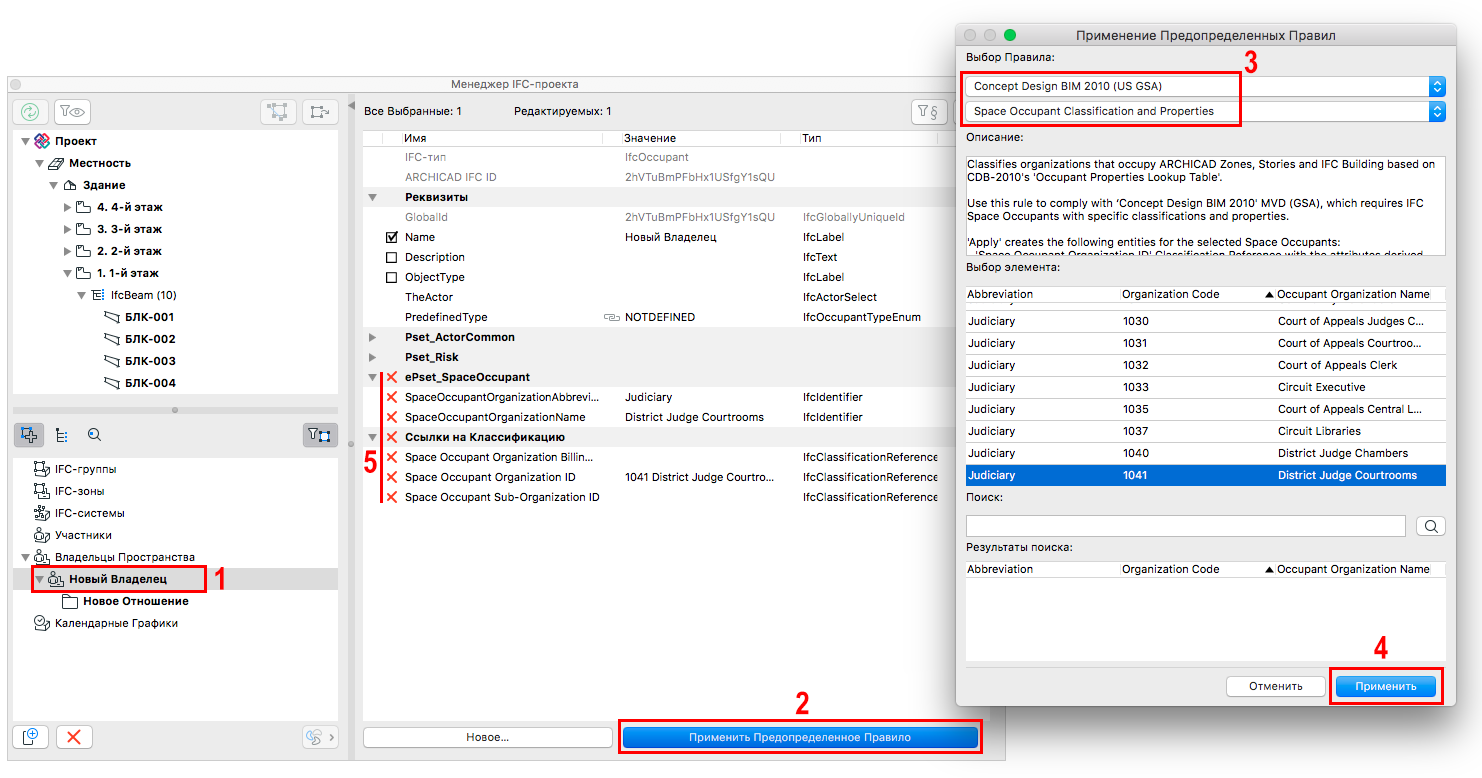1482x778 pixels.
Task: Open Space Occupant Classification rule dropdown
Action: tap(1206, 111)
